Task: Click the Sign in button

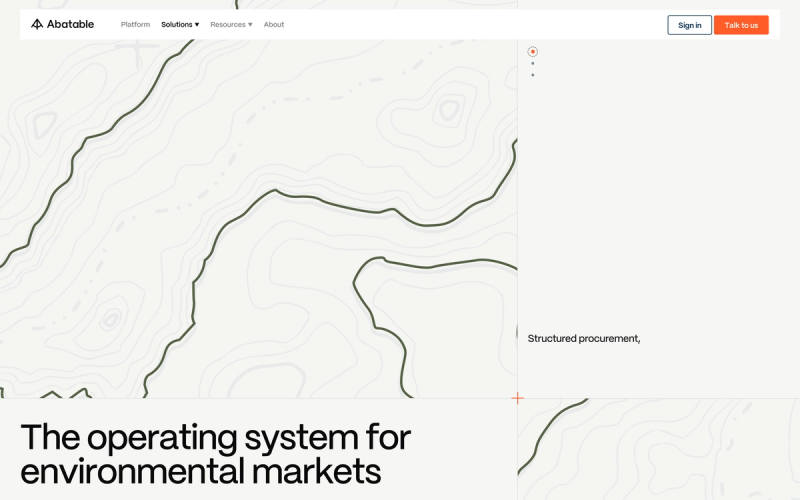Action: tap(689, 25)
